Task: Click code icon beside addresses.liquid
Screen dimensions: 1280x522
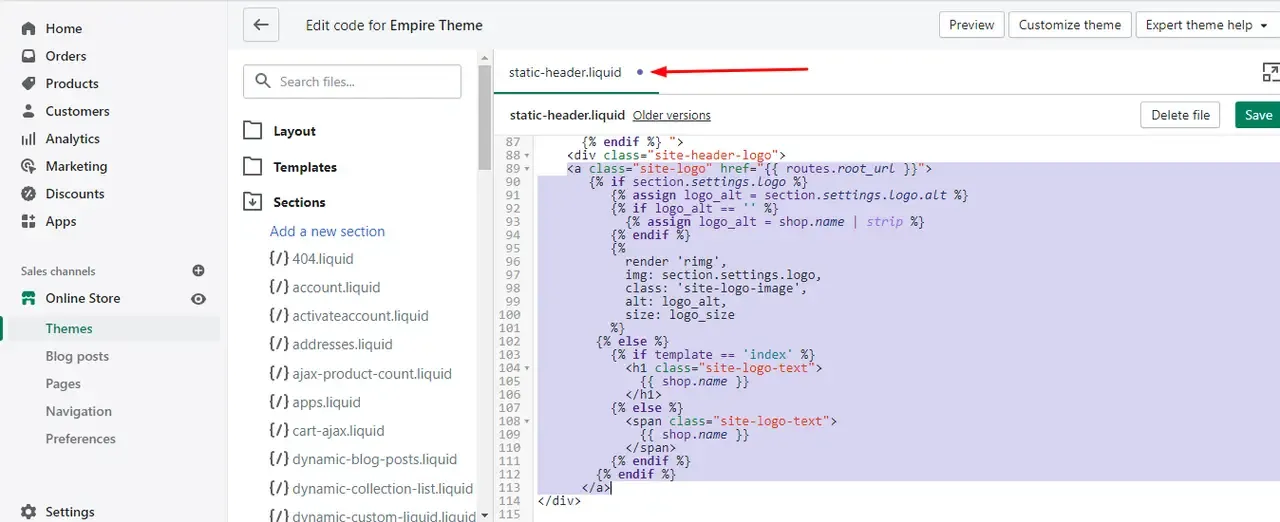Action: pyautogui.click(x=278, y=344)
